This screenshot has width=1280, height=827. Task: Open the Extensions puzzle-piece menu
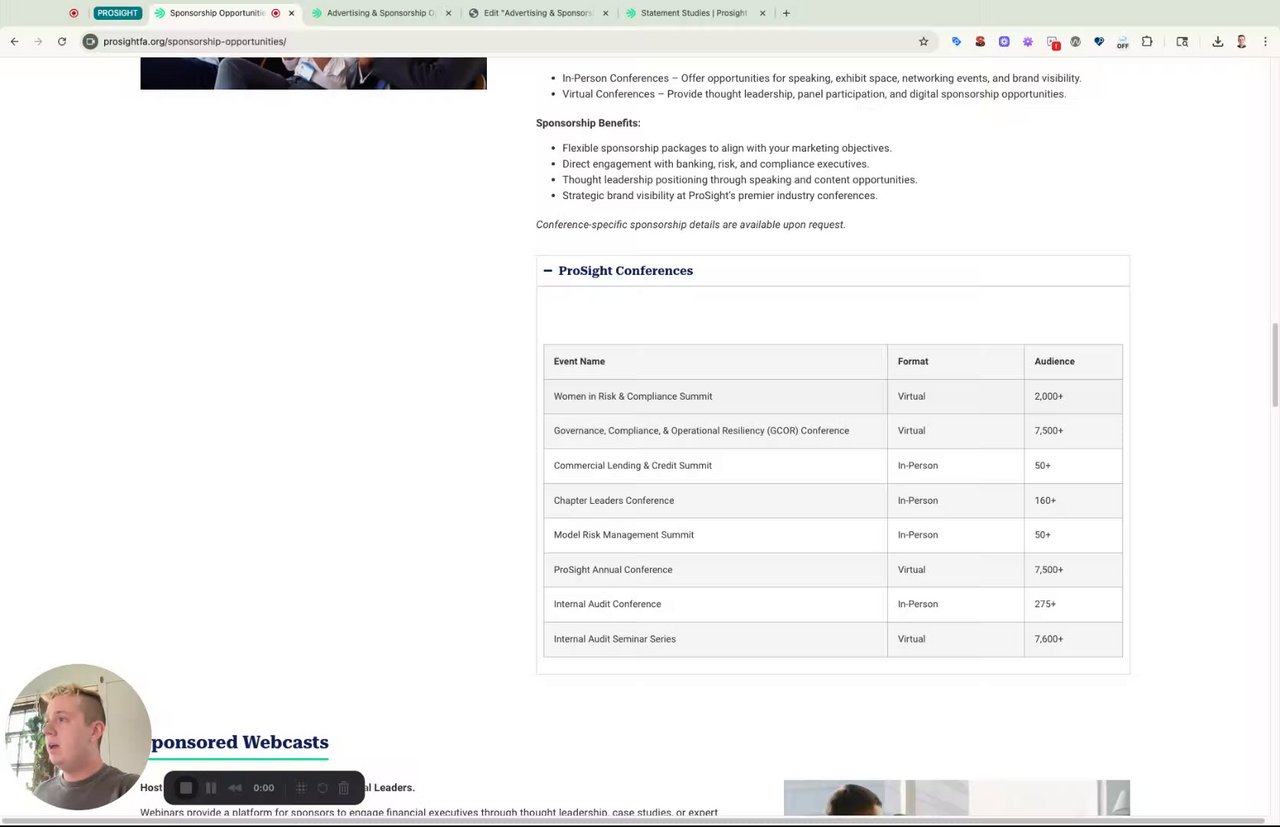[x=1147, y=41]
